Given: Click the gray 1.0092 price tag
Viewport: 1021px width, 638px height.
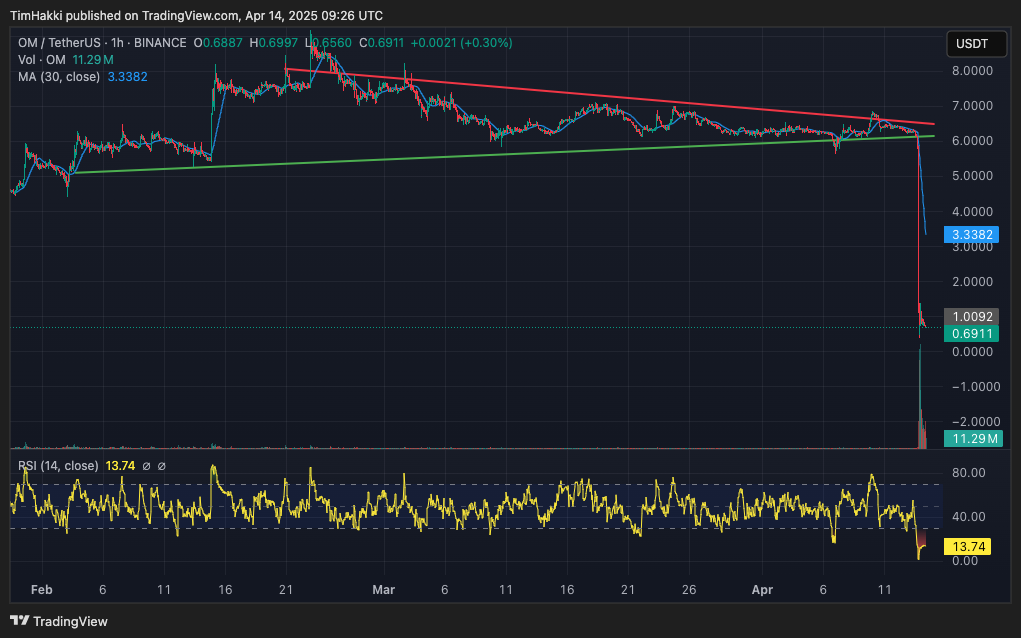Looking at the screenshot, I should [x=974, y=315].
